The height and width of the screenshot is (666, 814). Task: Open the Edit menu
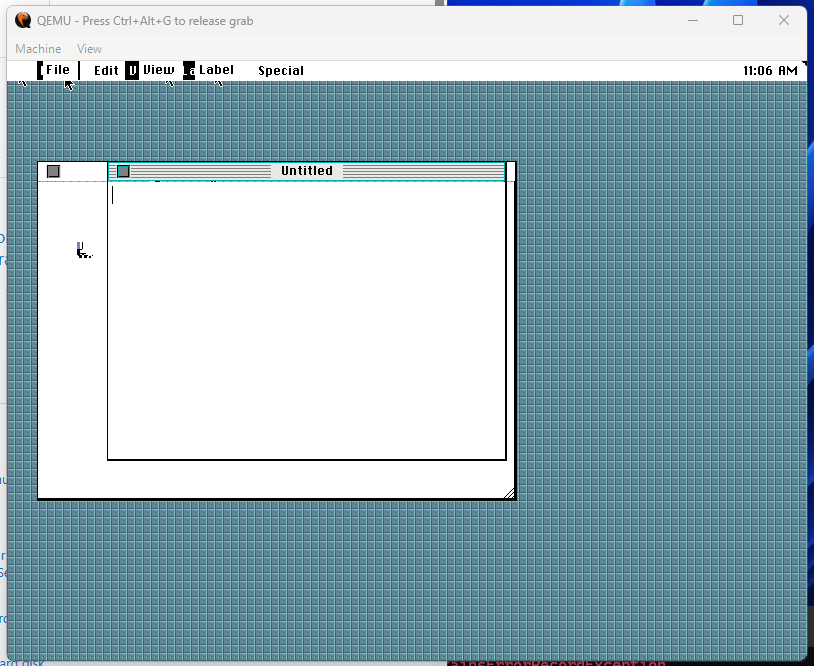click(x=106, y=70)
